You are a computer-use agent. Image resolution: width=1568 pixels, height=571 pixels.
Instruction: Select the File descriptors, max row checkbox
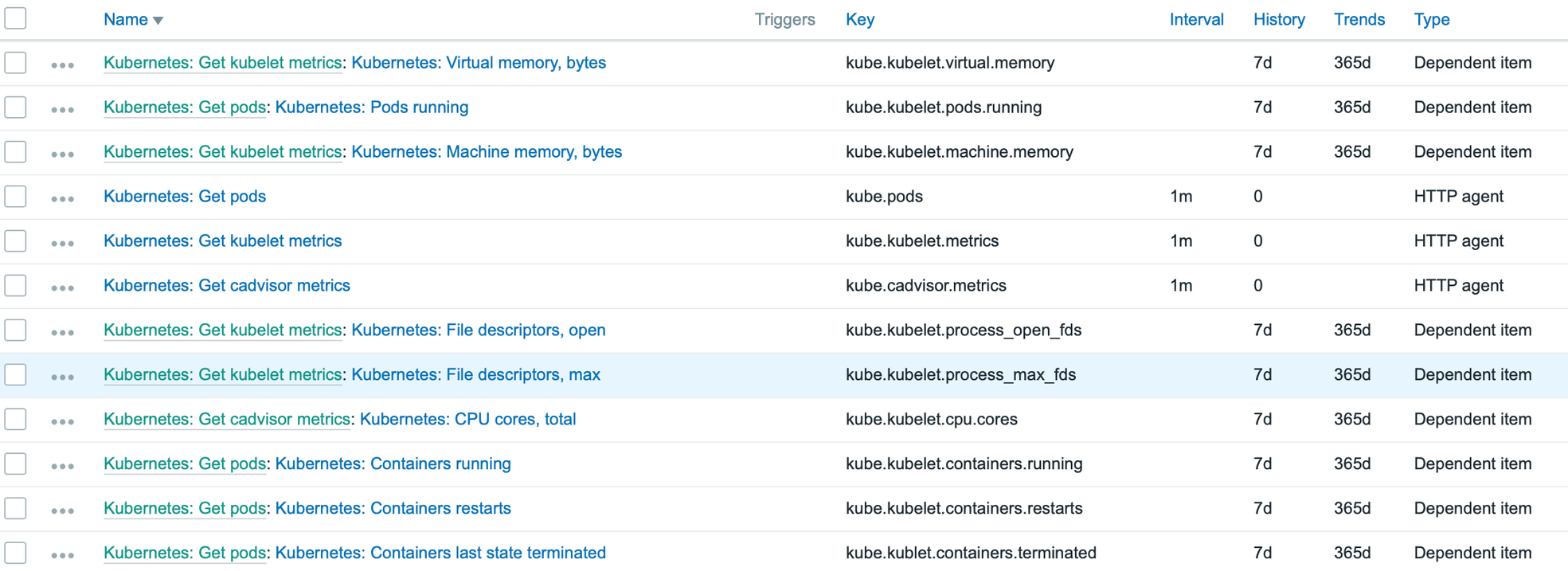pos(15,375)
